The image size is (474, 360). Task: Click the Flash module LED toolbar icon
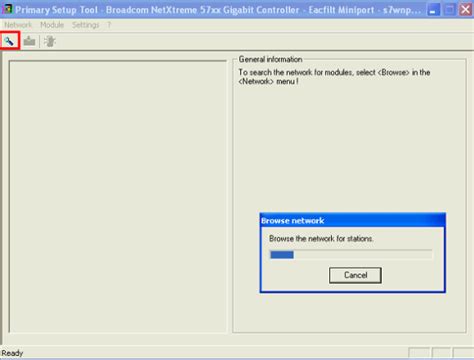click(50, 41)
